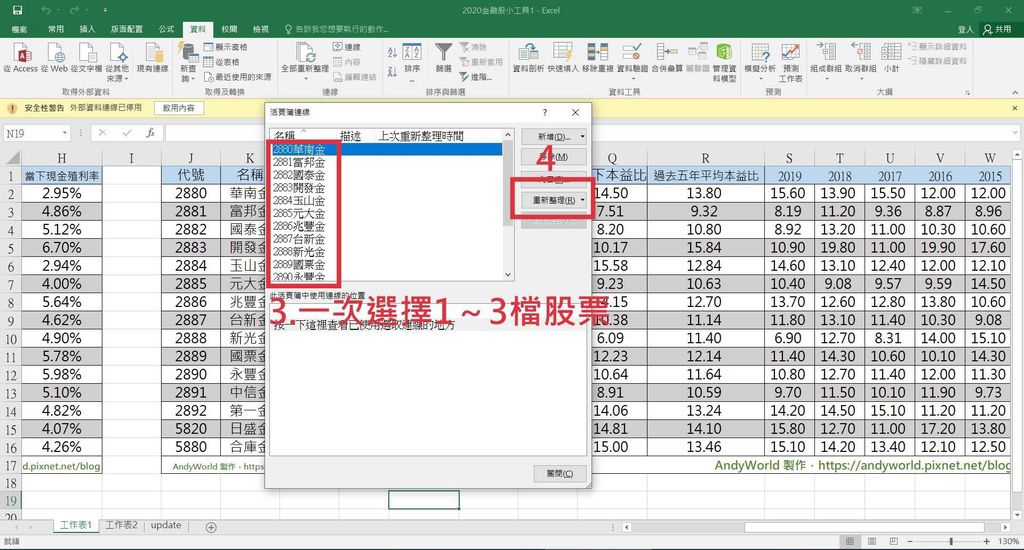The height and width of the screenshot is (550, 1024).
Task: Click the 登入 sign in link
Action: click(x=966, y=29)
